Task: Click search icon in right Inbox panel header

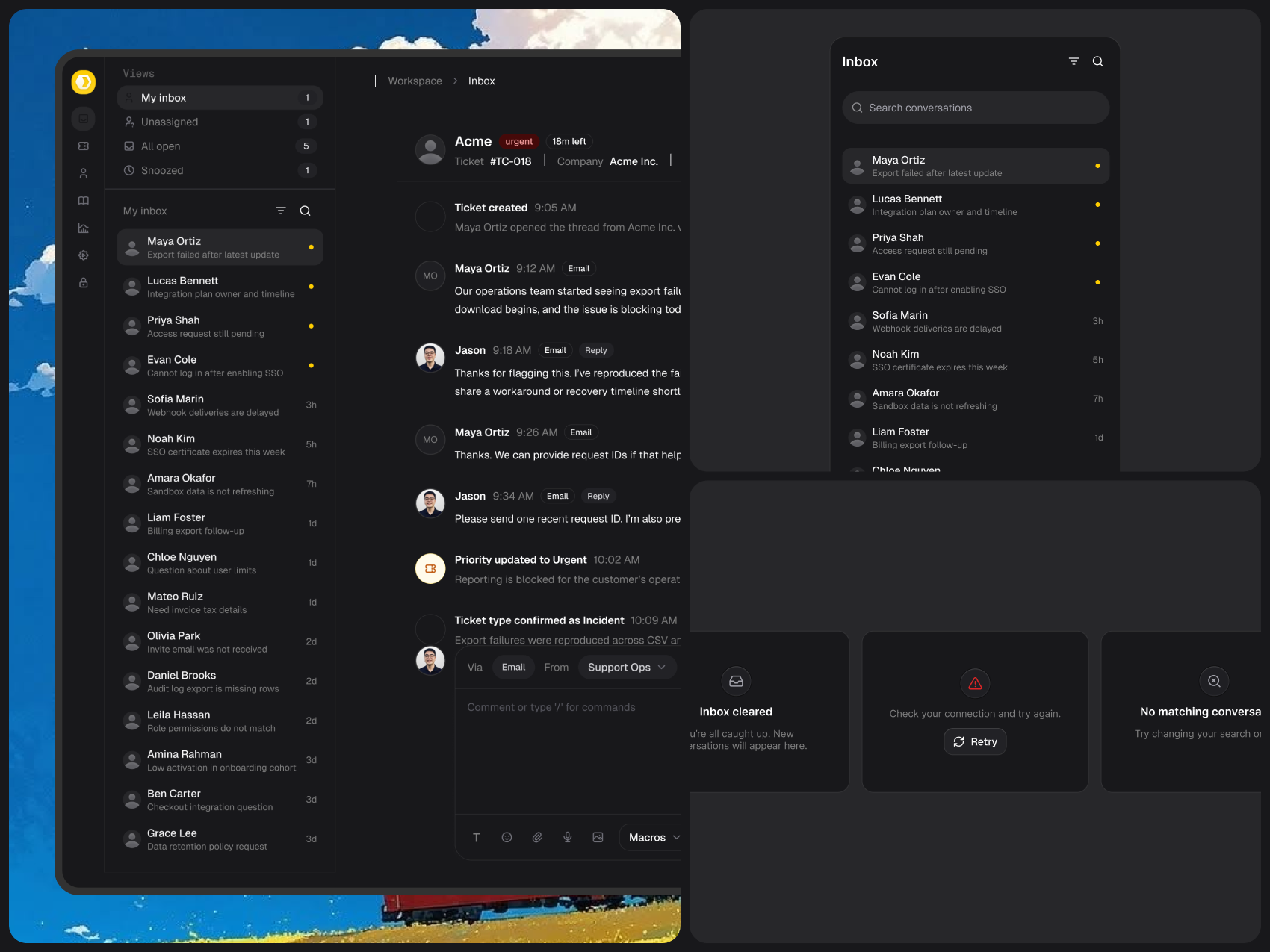Action: [1097, 61]
